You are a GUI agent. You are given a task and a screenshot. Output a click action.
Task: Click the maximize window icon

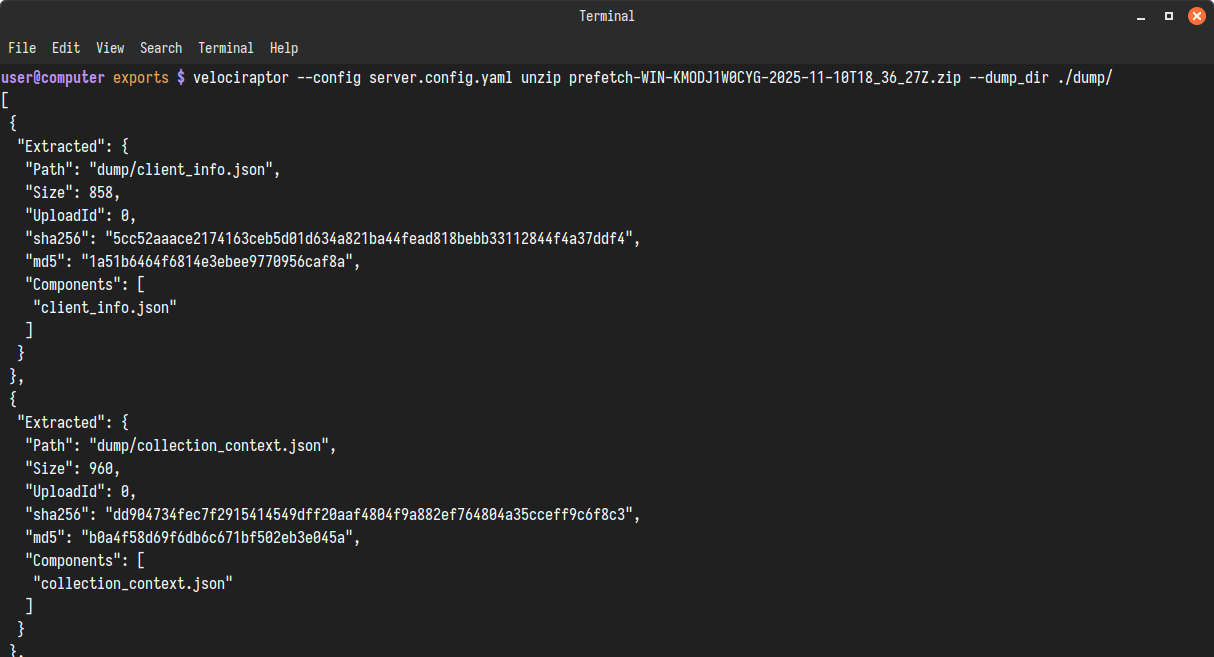(x=1167, y=16)
